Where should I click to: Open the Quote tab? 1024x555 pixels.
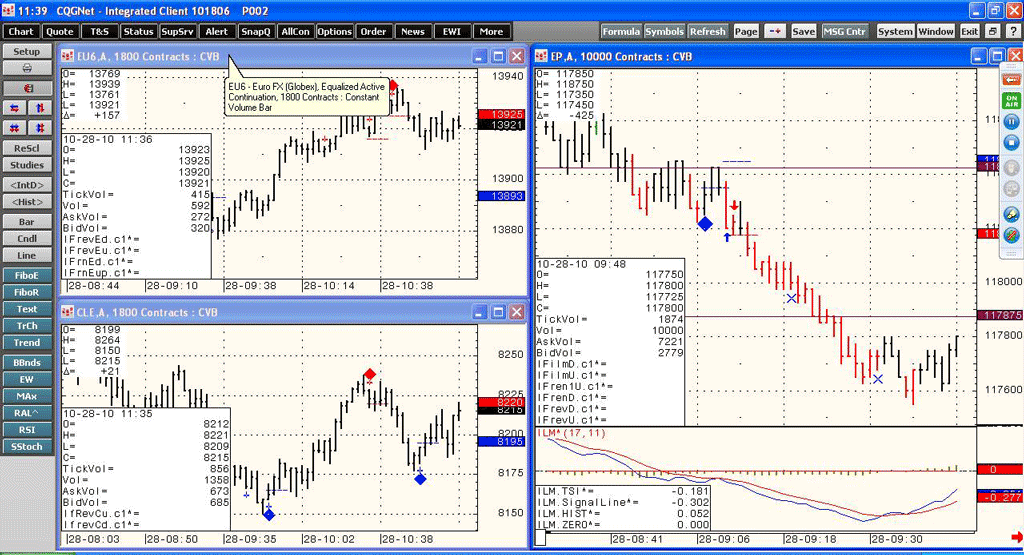(59, 31)
